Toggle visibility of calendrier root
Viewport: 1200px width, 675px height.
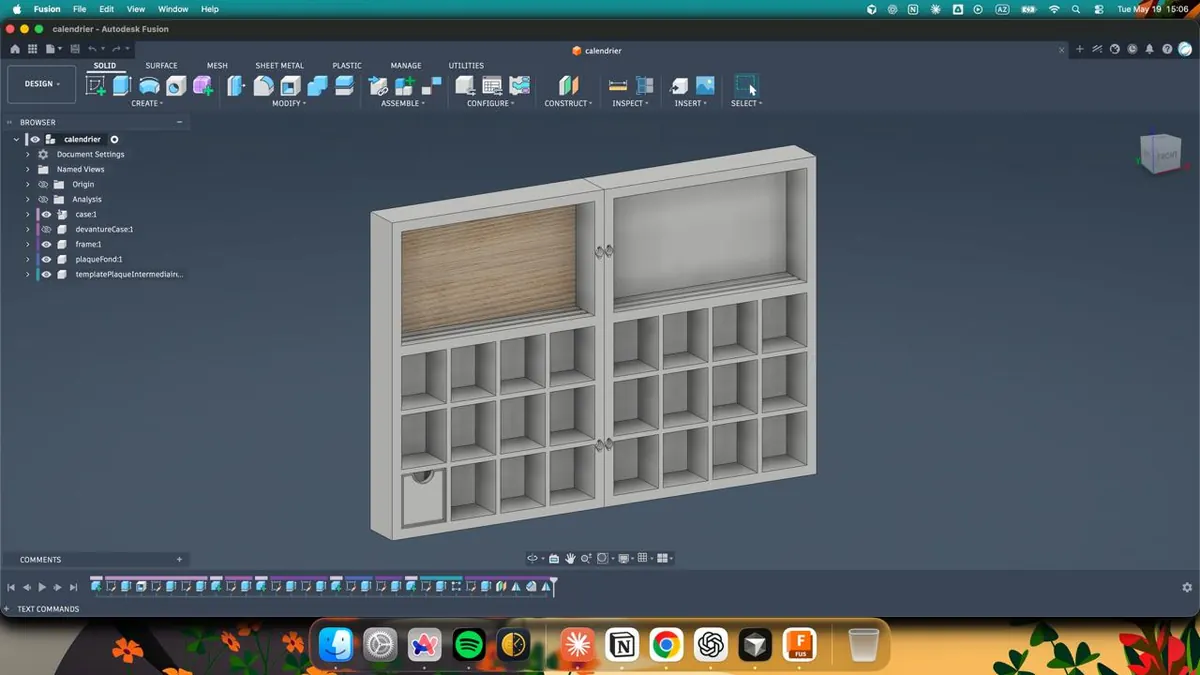click(35, 139)
